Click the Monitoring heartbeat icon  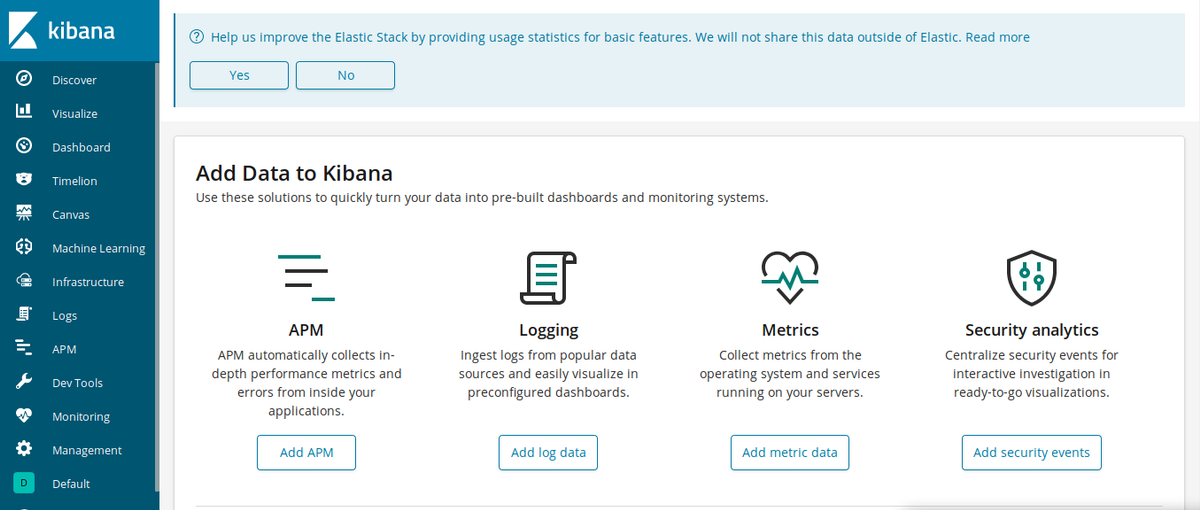[24, 416]
